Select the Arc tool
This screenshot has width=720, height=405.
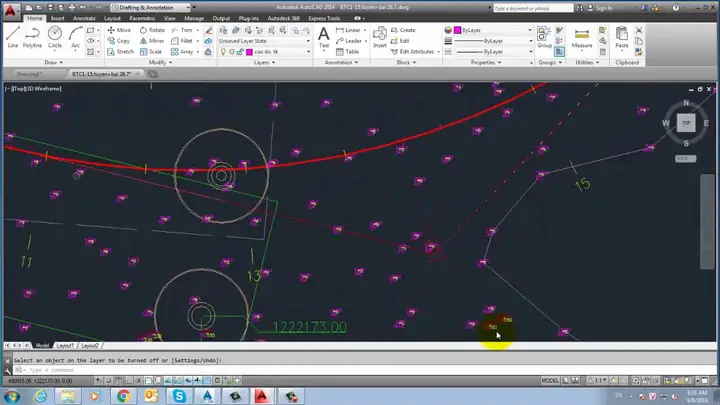coord(75,37)
